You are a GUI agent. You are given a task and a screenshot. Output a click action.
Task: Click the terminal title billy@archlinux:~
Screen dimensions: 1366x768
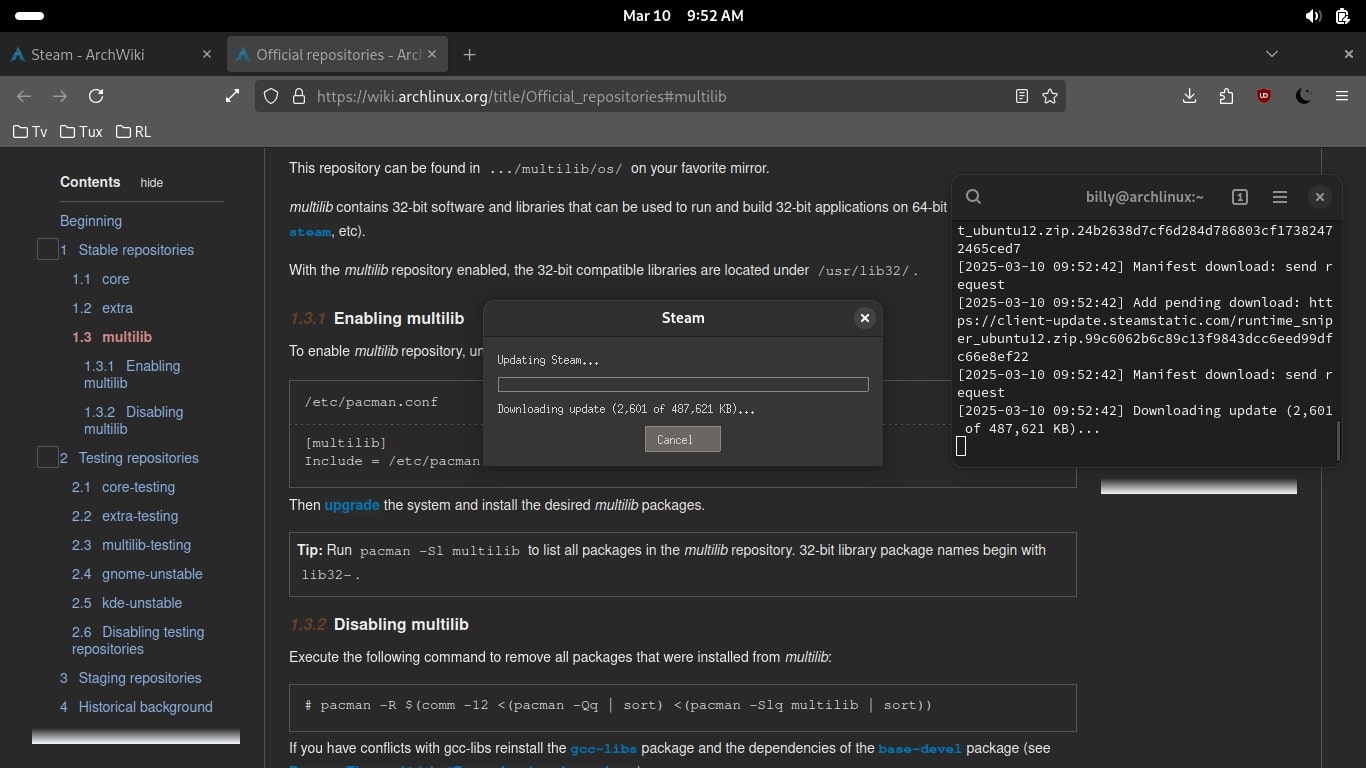[x=1145, y=197]
